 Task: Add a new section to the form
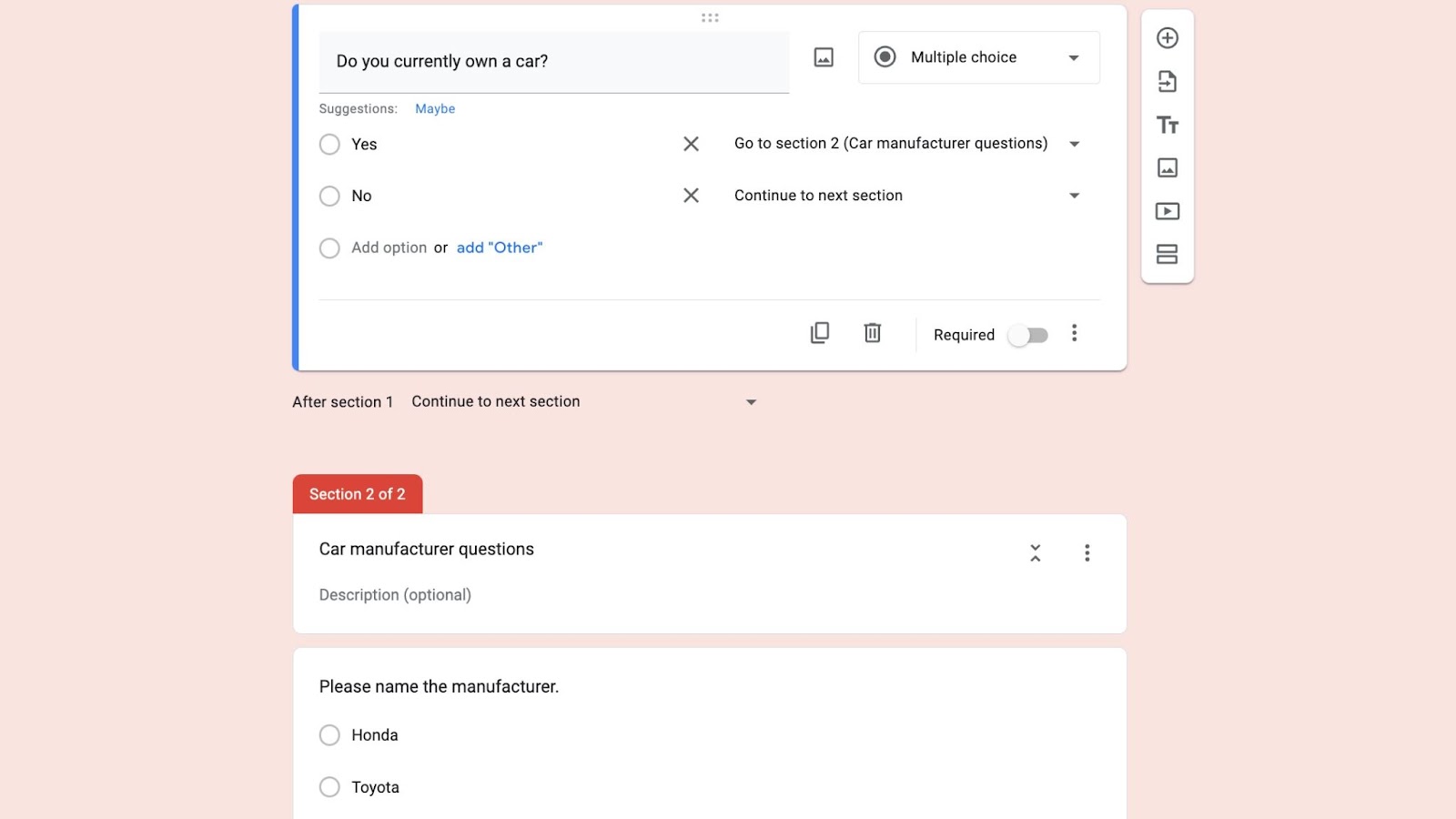pos(1168,254)
